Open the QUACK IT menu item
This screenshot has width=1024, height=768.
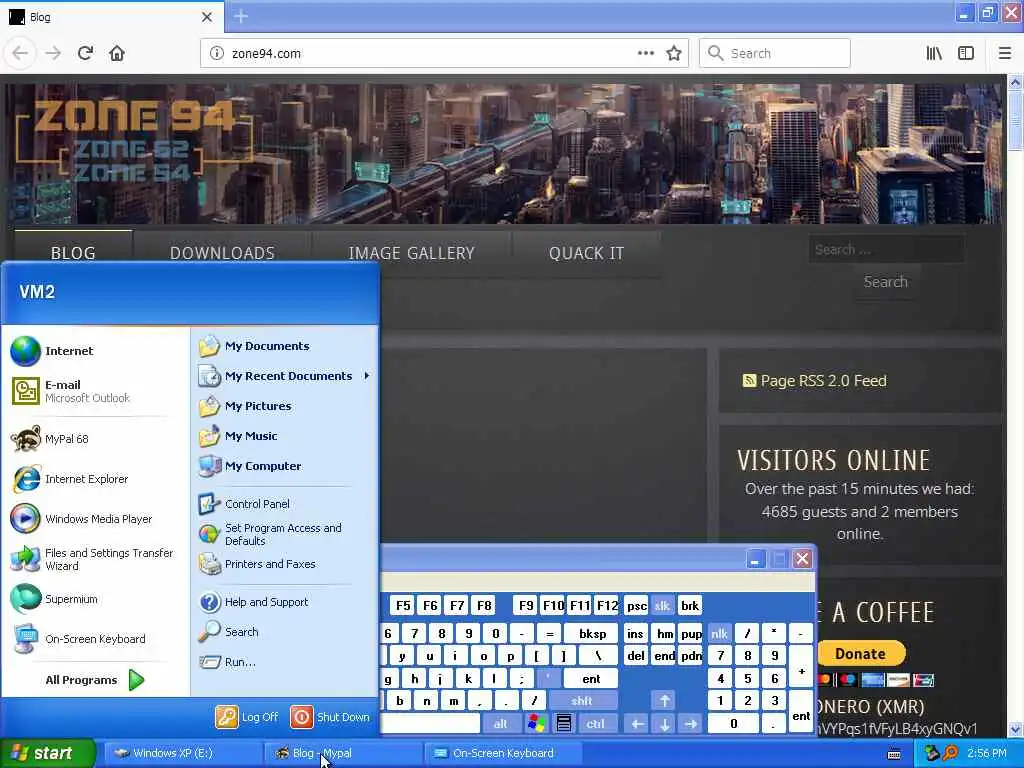586,253
